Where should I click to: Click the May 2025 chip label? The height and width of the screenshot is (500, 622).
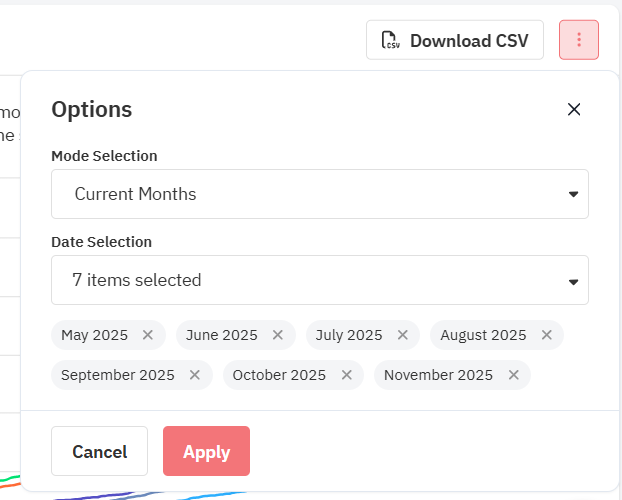point(94,335)
